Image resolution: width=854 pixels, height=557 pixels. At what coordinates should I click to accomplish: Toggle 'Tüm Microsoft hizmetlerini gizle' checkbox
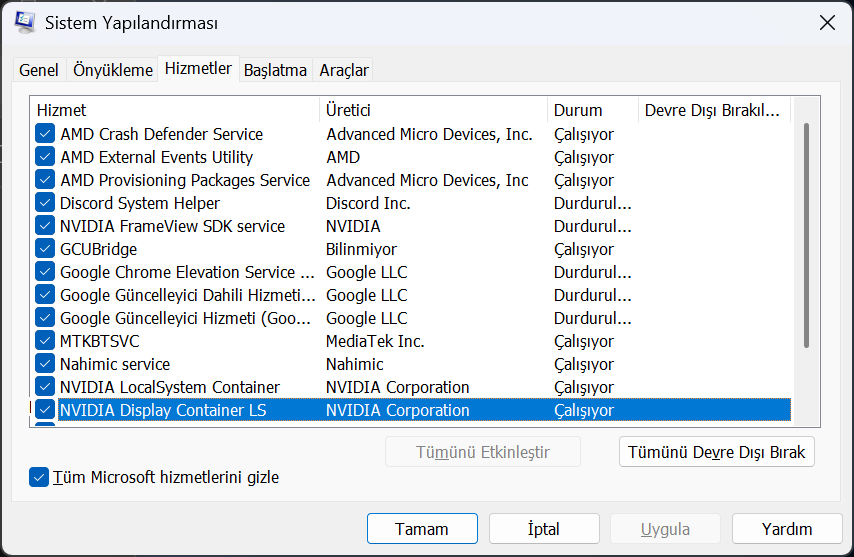tap(39, 478)
